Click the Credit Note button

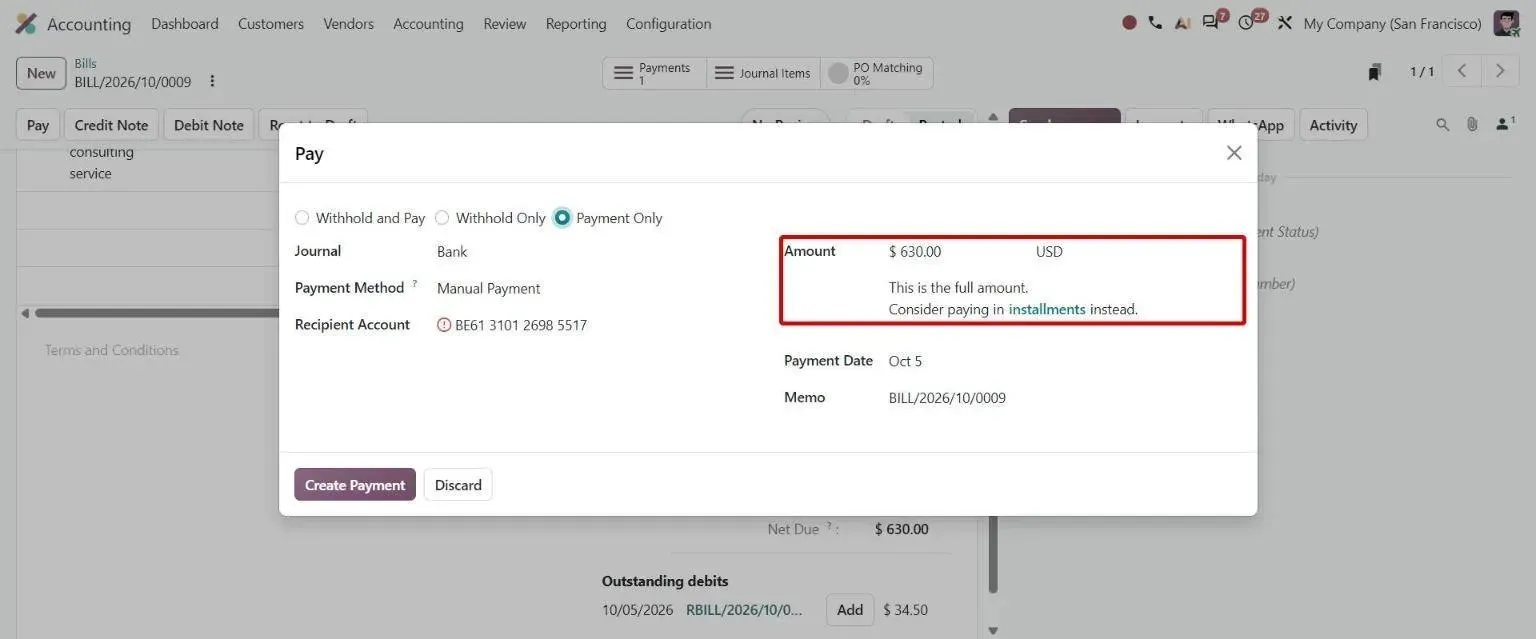[111, 125]
